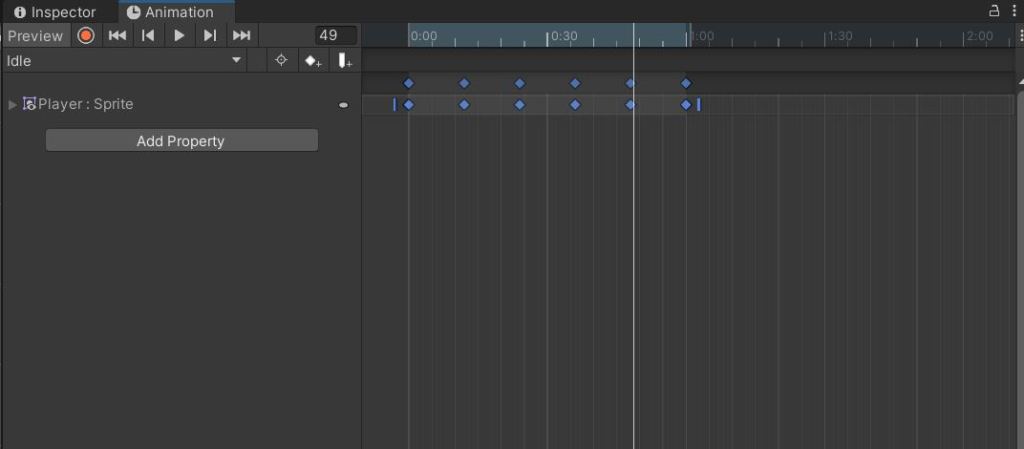Open the Animation window options menu
This screenshot has height=449, width=1024.
pos(1016,10)
